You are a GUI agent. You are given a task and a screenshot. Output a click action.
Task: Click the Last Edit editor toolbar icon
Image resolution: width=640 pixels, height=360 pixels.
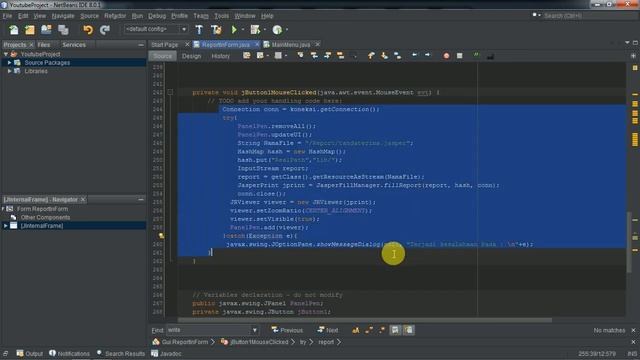pyautogui.click(x=247, y=56)
